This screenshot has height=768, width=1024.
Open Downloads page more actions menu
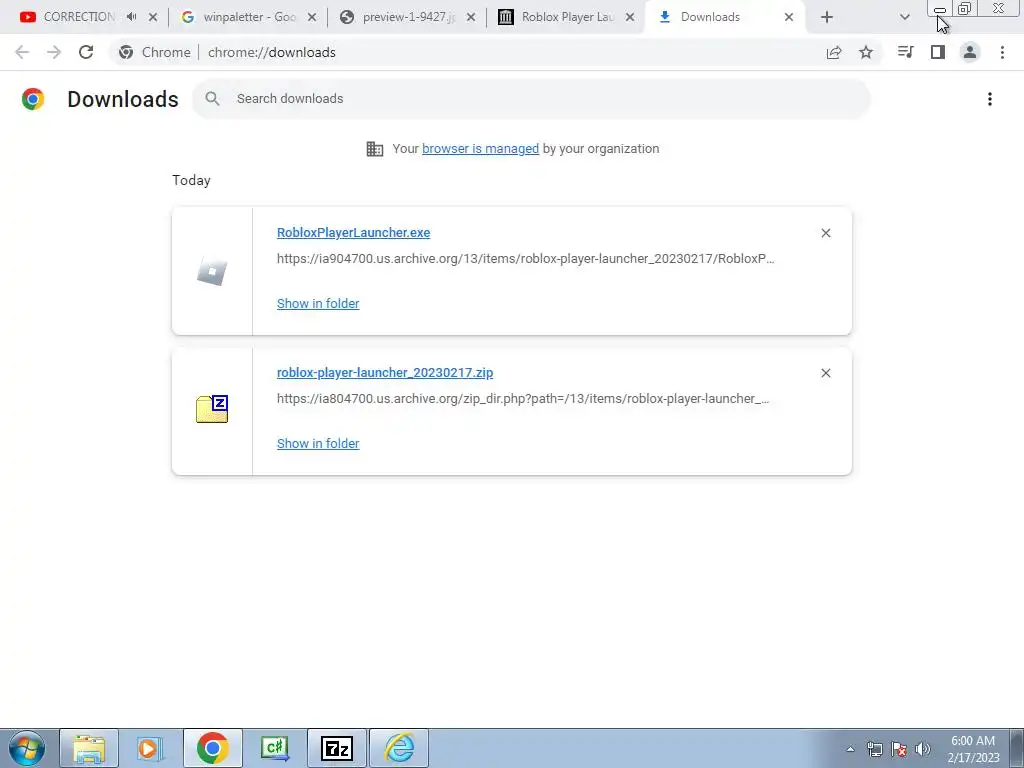click(x=989, y=99)
